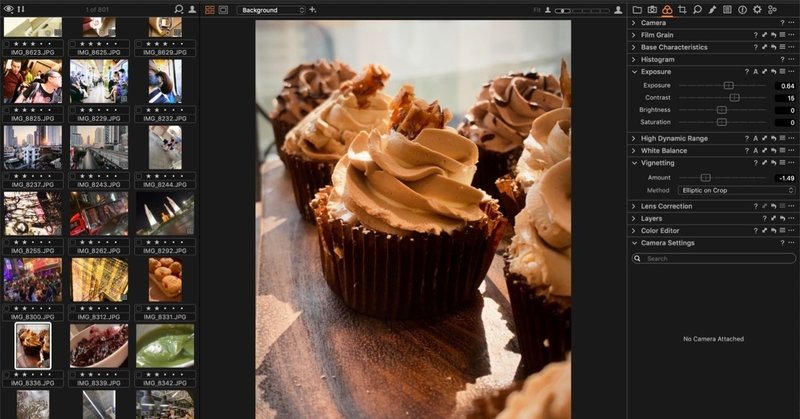The width and height of the screenshot is (800, 419).
Task: Collapse the Exposure panel
Action: click(x=634, y=72)
